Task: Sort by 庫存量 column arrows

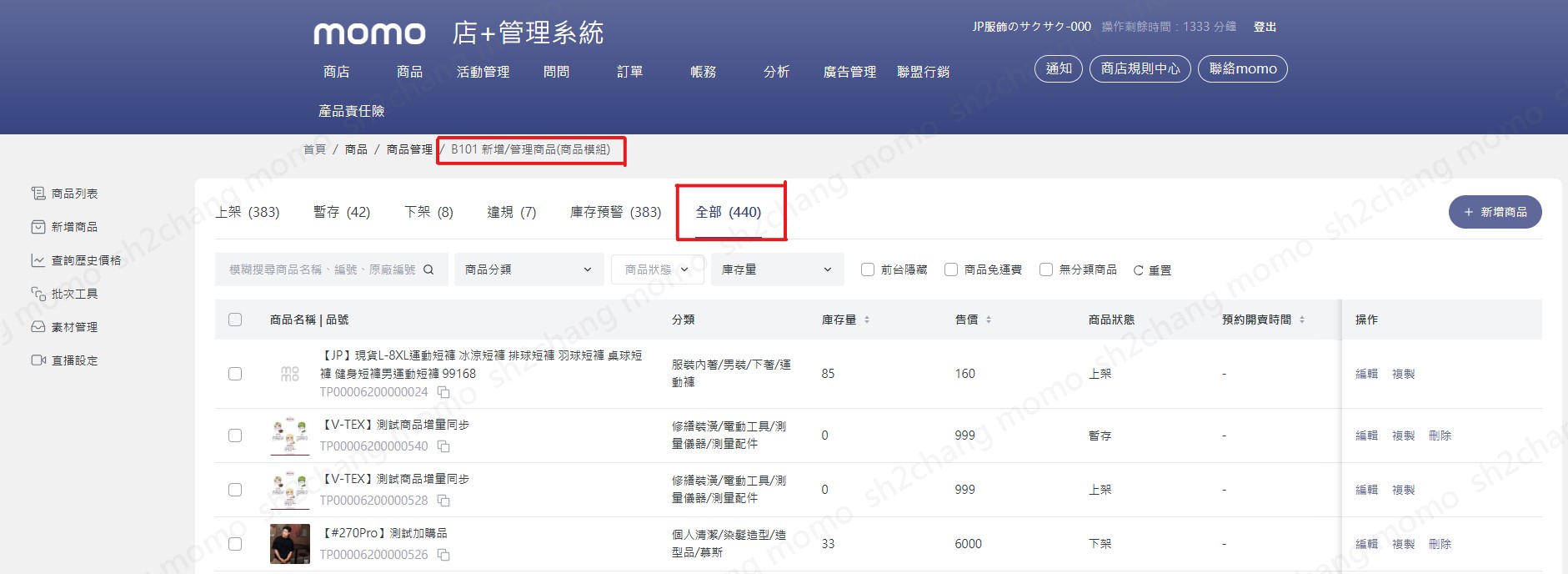Action: pyautogui.click(x=867, y=320)
